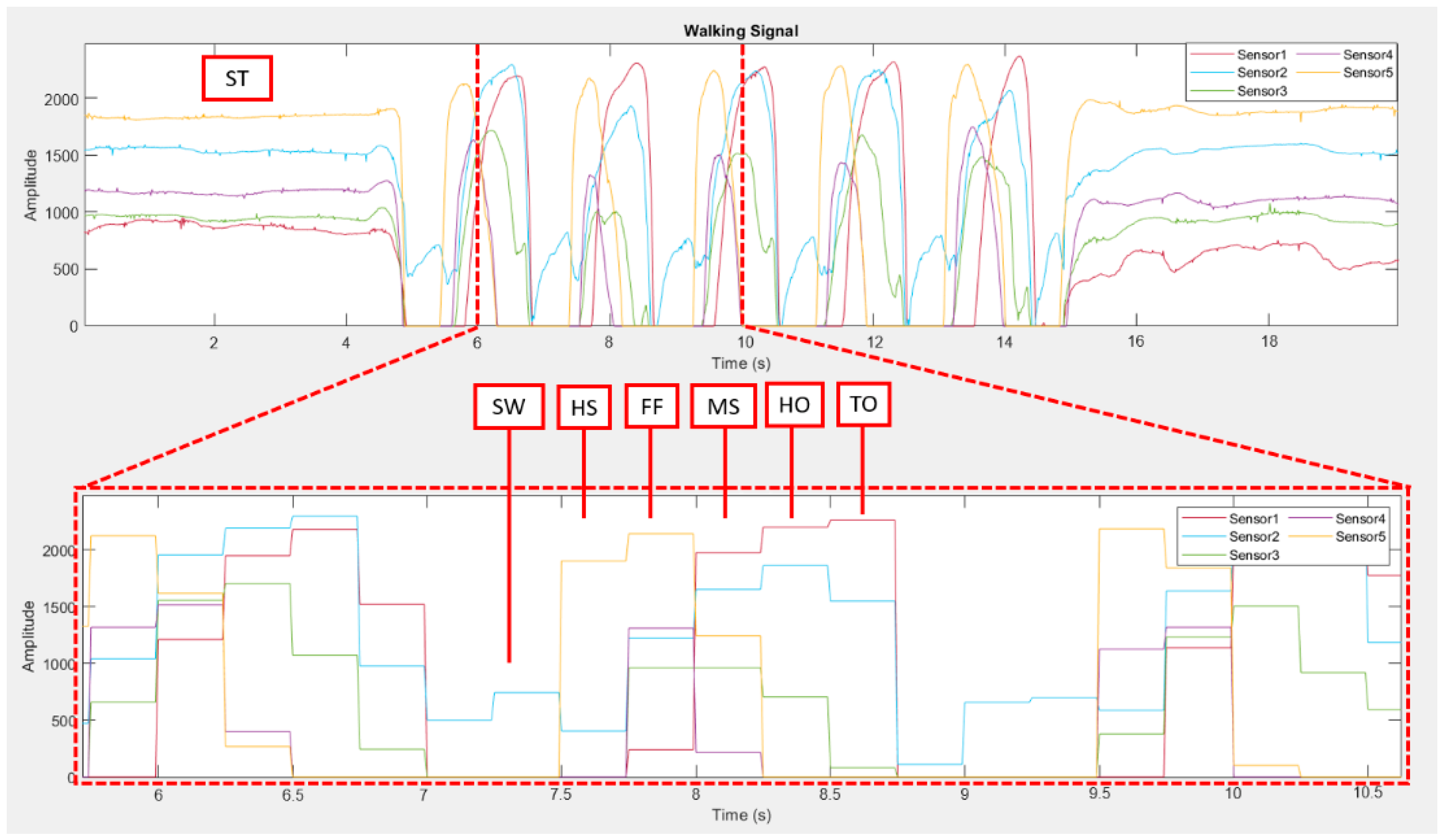Screen dimensions: 1445x840
Task: Click the Time (s) label under upper plot
Action: click(x=741, y=363)
